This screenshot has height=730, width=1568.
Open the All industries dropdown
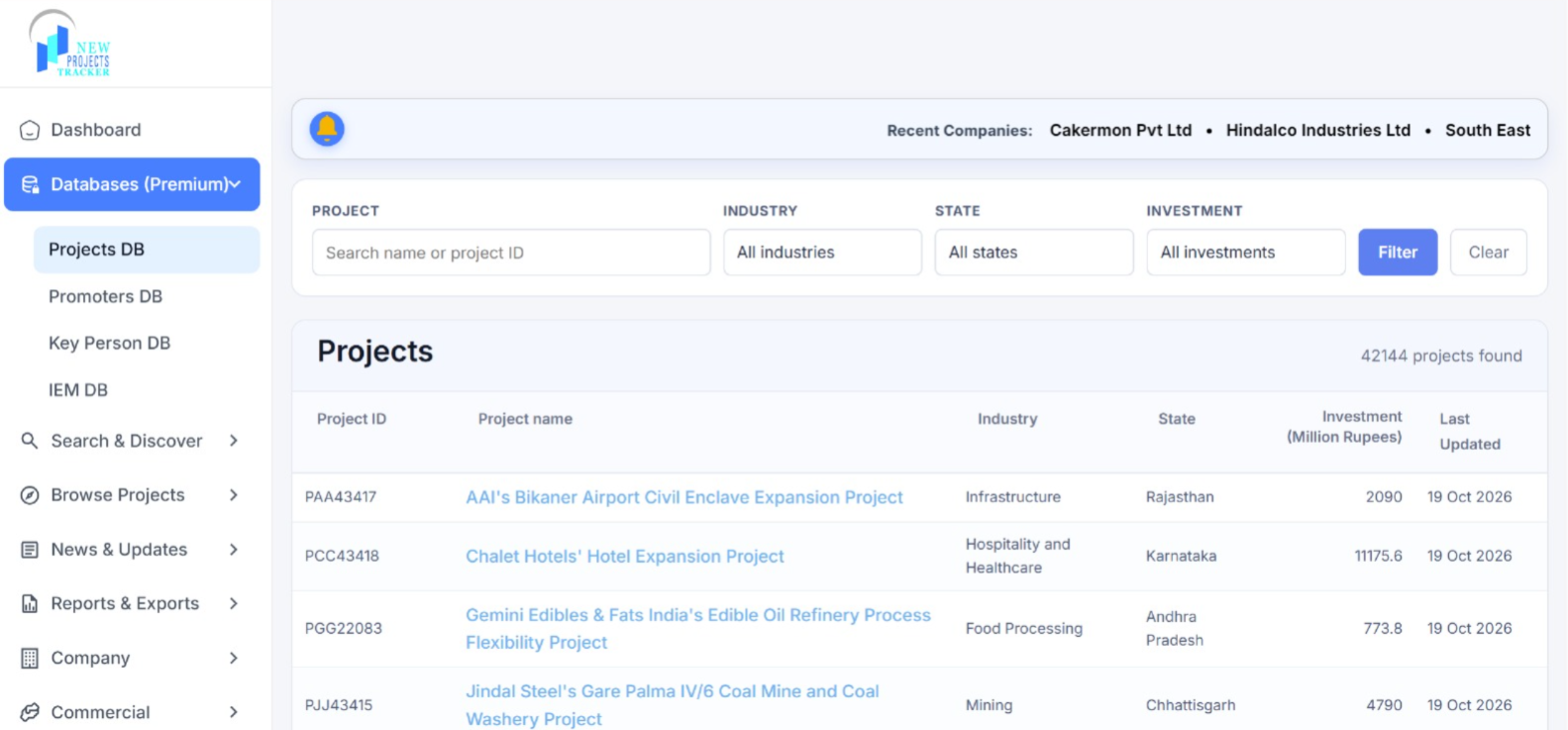pos(822,253)
